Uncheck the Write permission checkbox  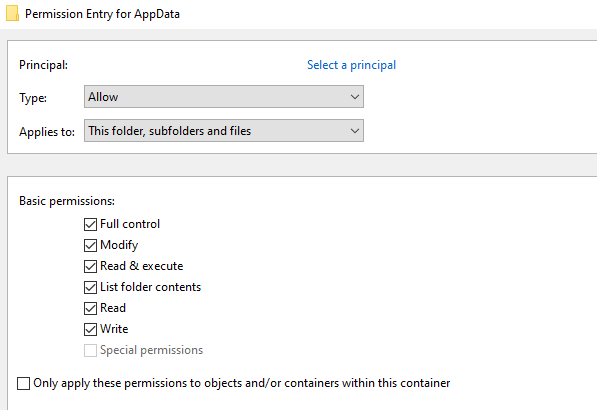pyautogui.click(x=91, y=329)
